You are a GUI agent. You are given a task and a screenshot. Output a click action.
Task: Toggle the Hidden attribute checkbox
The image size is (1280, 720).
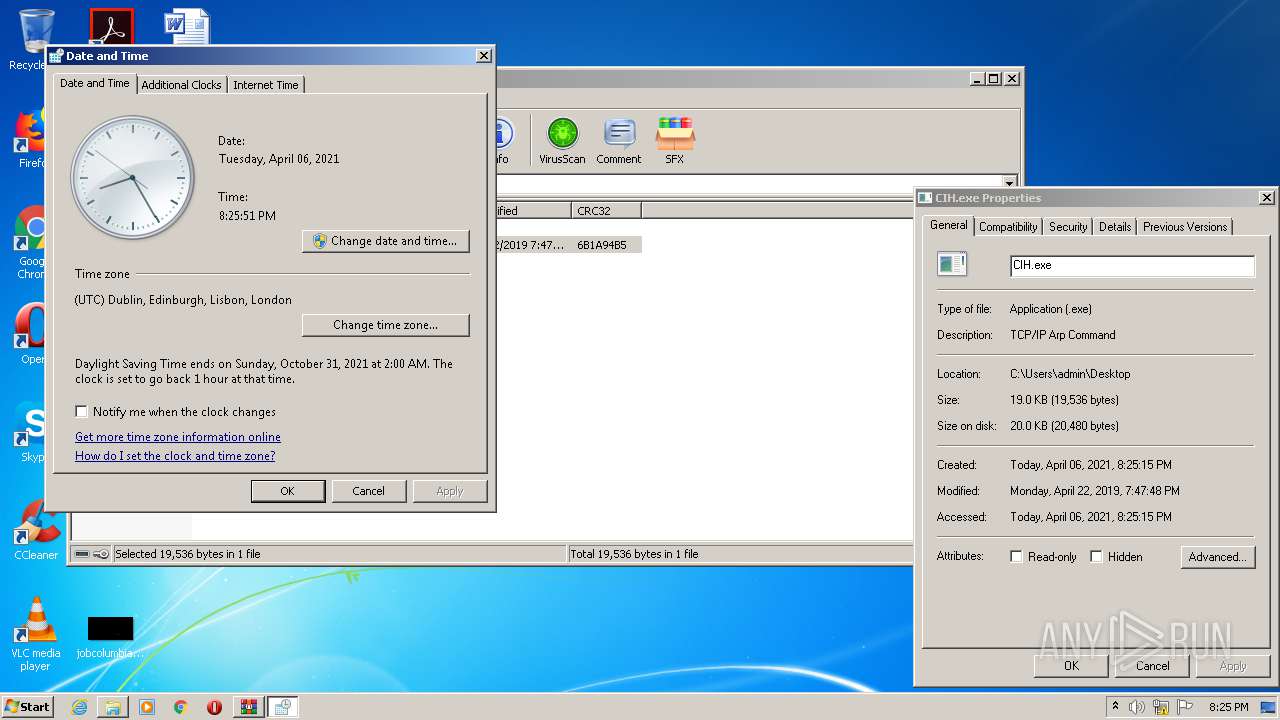[1096, 557]
